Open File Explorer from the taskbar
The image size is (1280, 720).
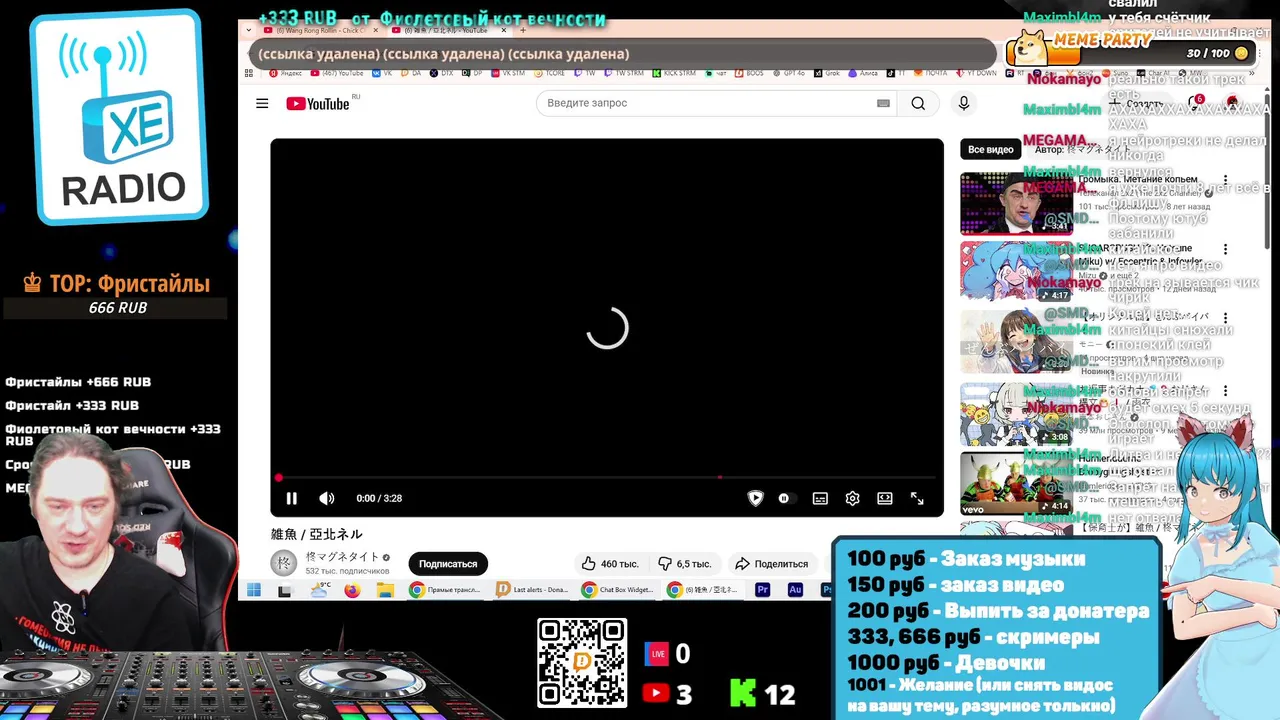[385, 590]
